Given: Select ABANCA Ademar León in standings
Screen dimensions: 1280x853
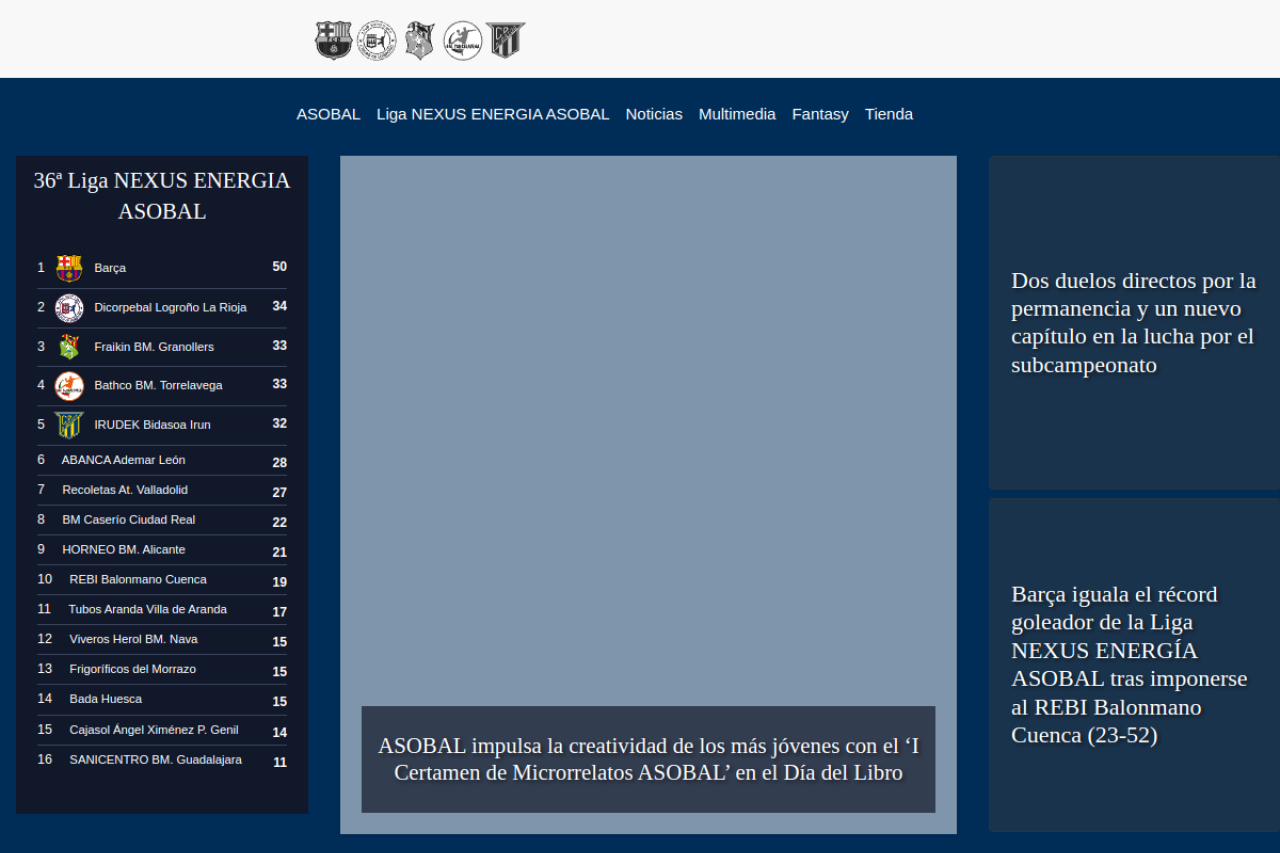Looking at the screenshot, I should [x=123, y=460].
